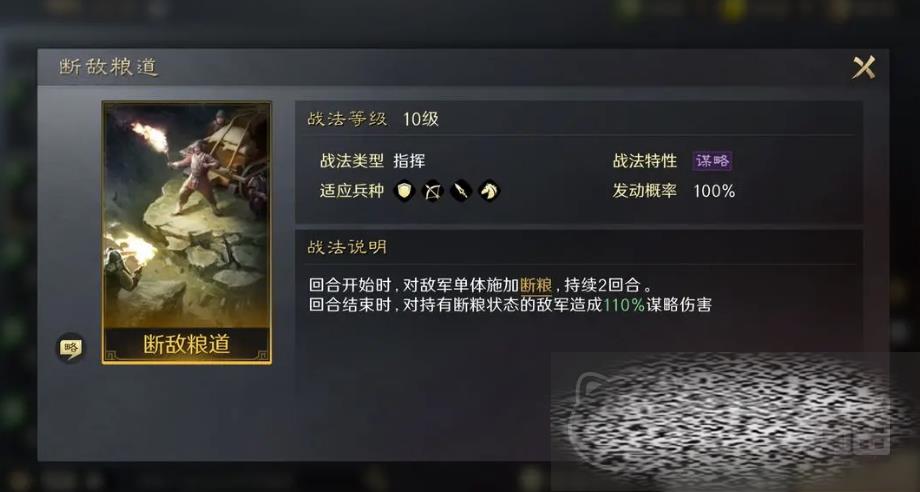Tap the horse cavalry troop icon
This screenshot has height=492, width=920.
click(489, 191)
